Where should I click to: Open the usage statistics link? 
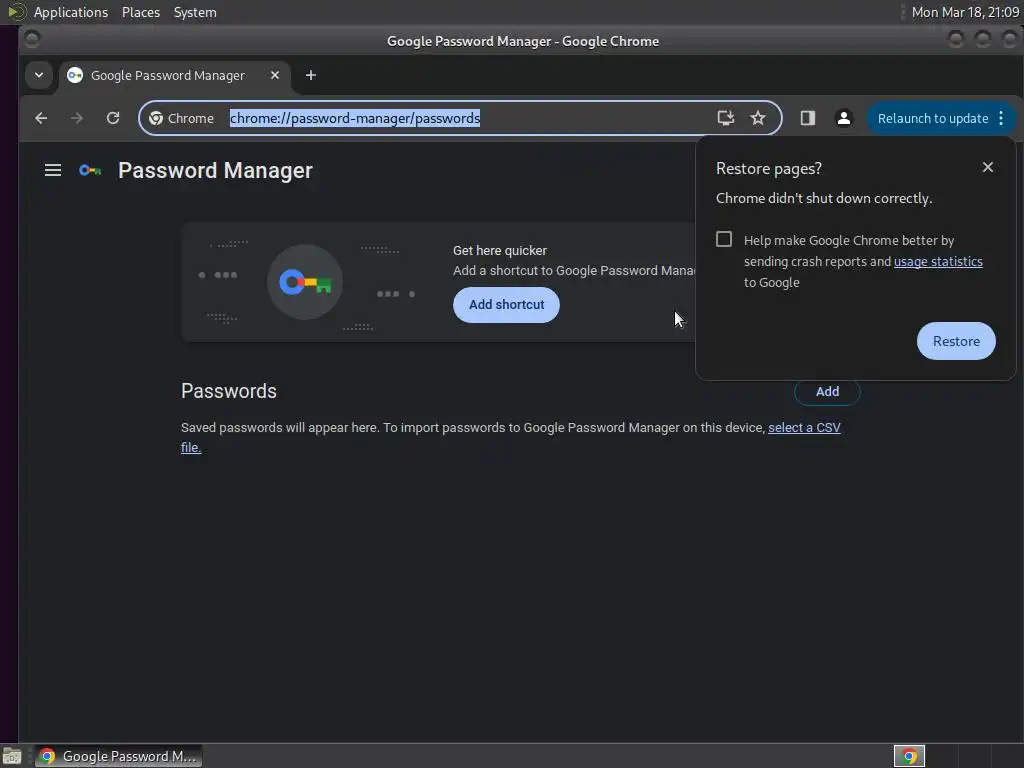click(938, 261)
